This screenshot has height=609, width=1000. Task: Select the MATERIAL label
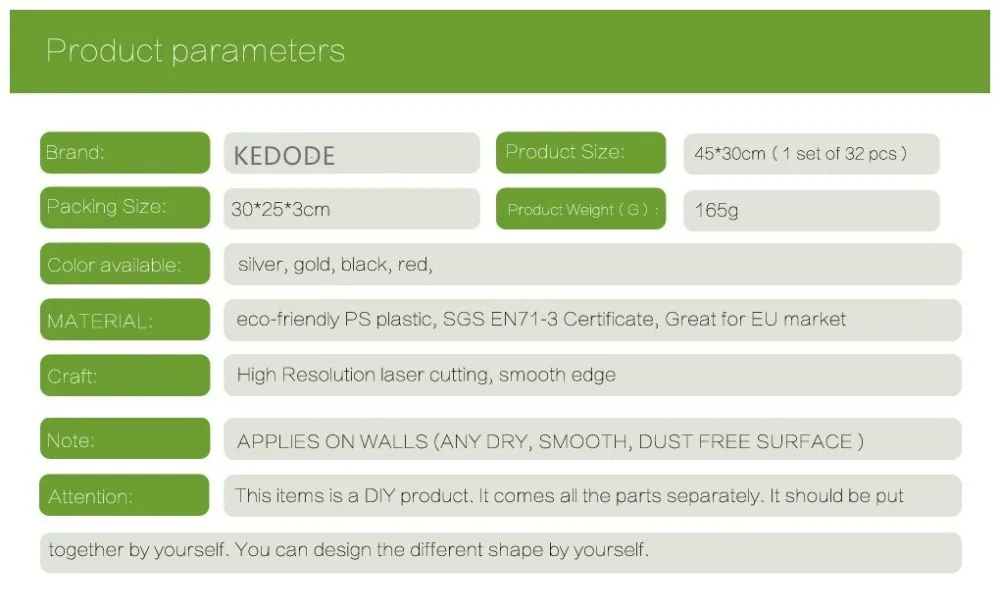point(125,319)
